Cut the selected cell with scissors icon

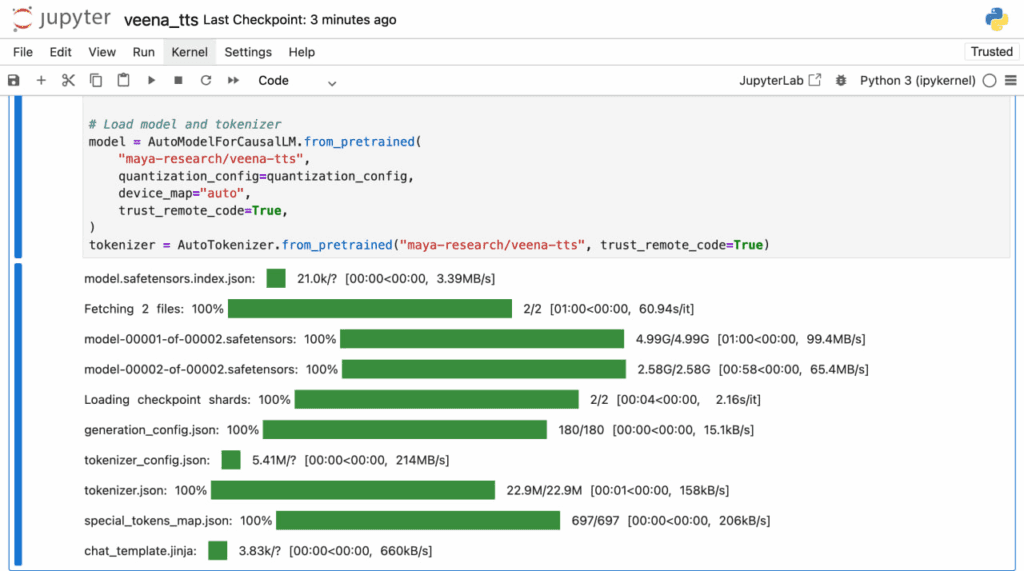click(x=68, y=81)
